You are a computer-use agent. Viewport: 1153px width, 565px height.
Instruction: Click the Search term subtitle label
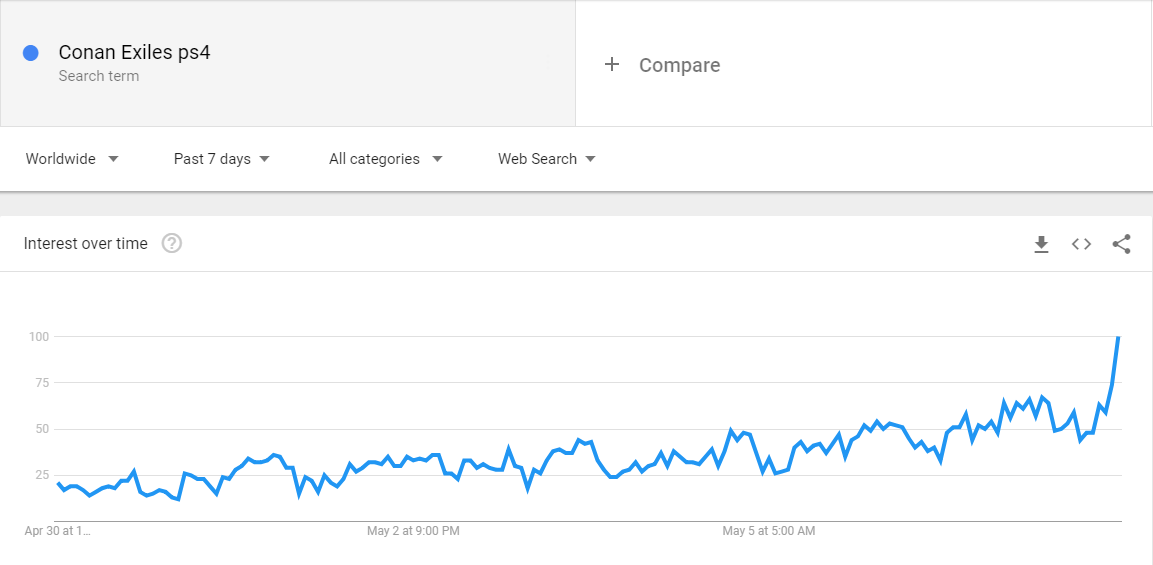point(99,76)
